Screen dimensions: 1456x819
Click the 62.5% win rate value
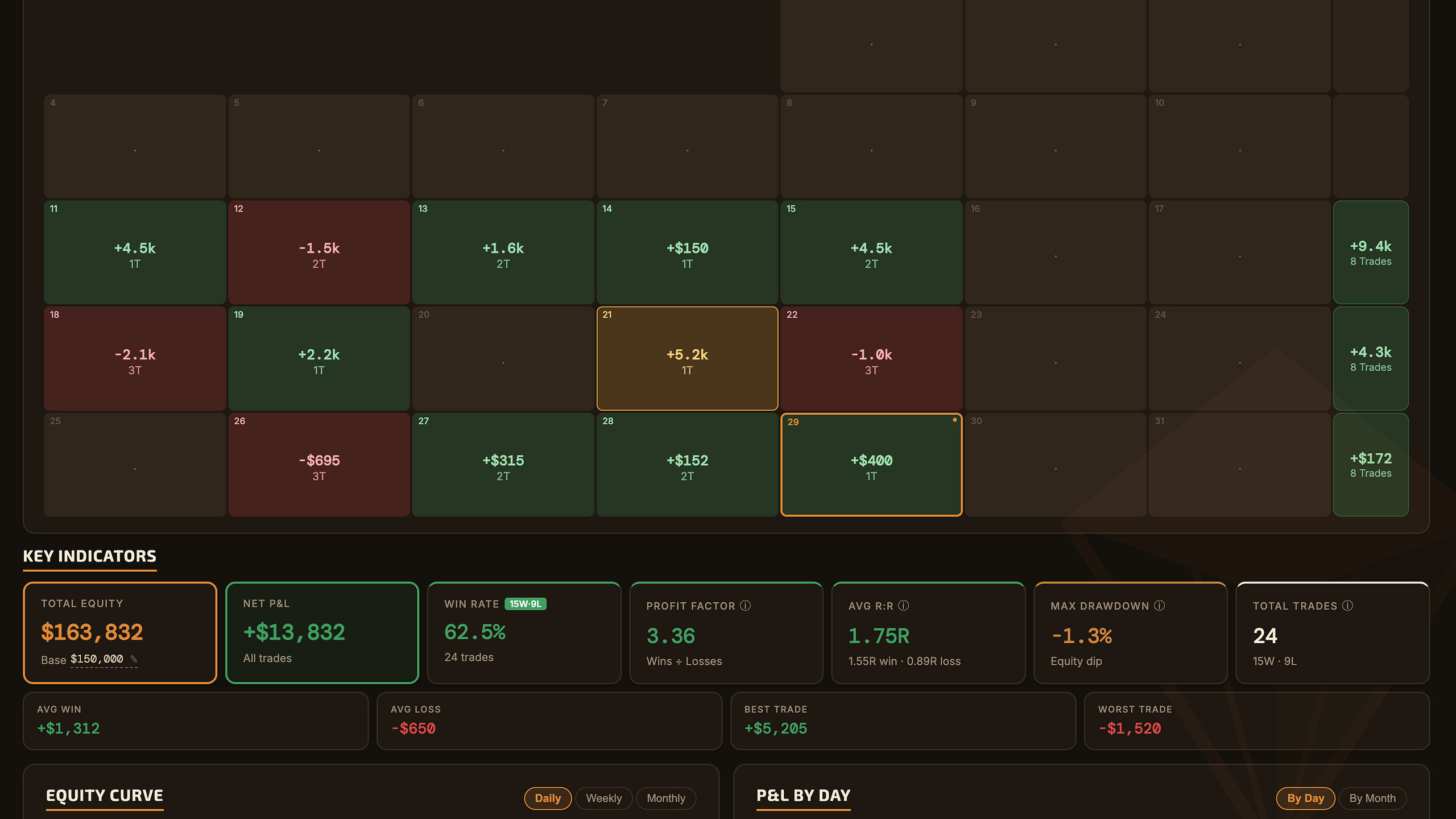(475, 632)
